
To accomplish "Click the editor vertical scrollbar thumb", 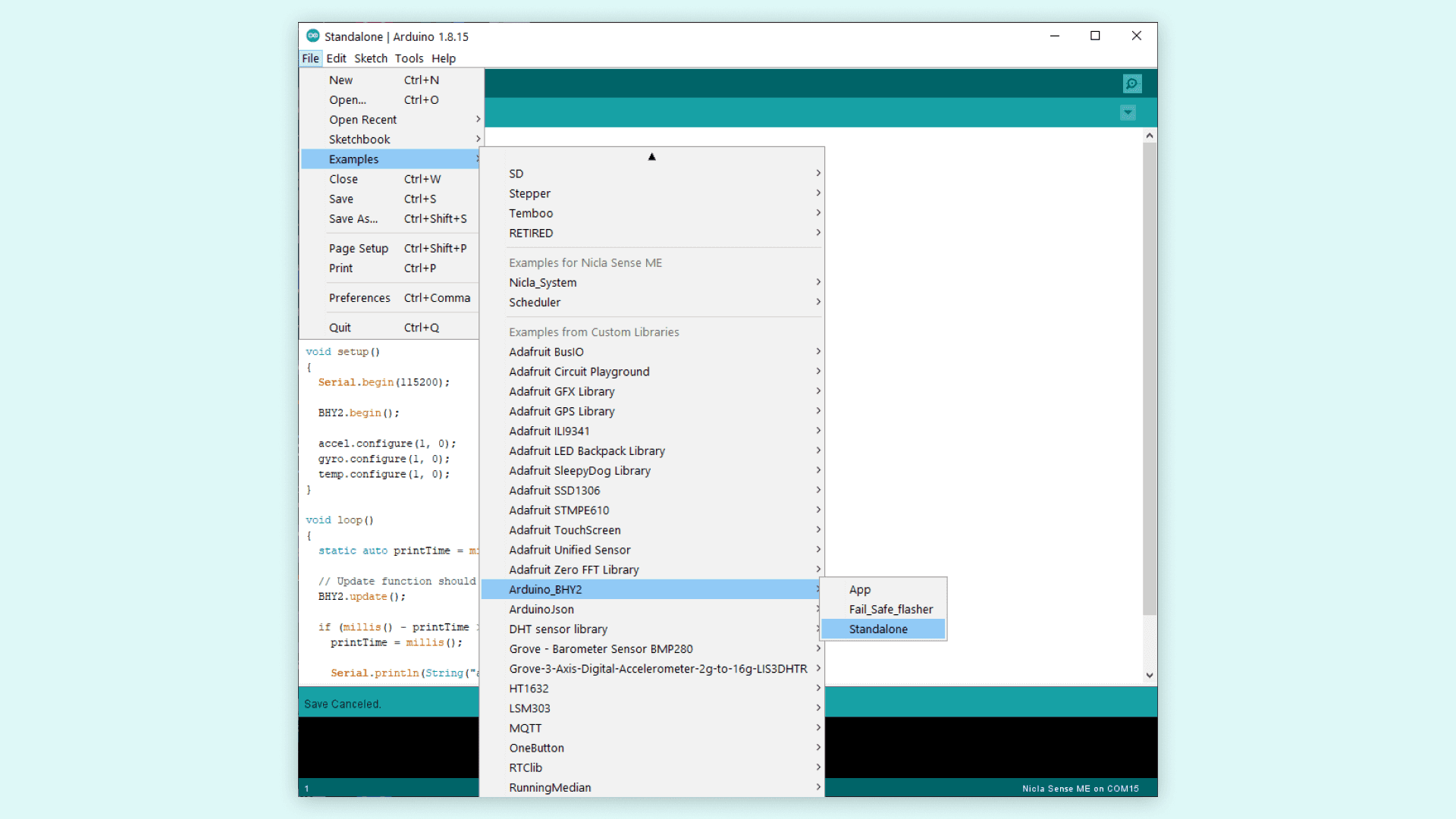I will click(1150, 379).
